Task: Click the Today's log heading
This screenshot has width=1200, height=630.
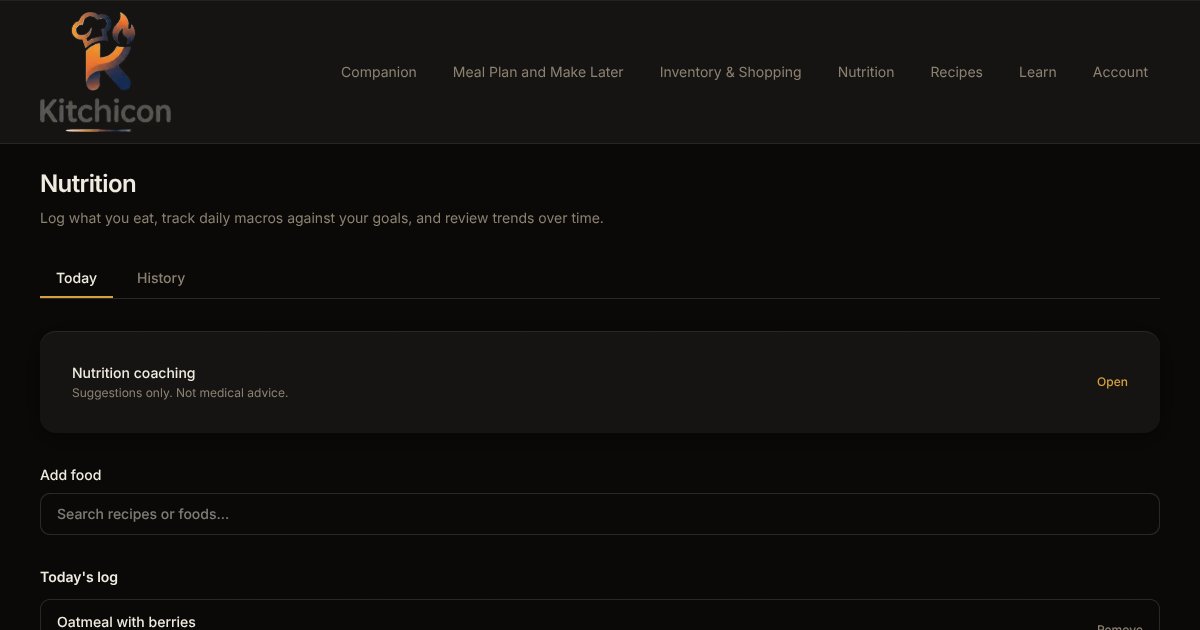Action: pos(79,577)
